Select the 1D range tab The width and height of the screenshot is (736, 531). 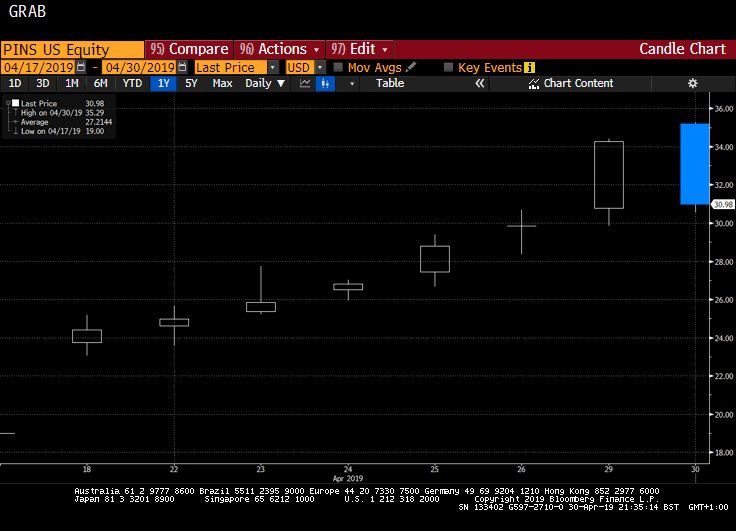tap(15, 84)
